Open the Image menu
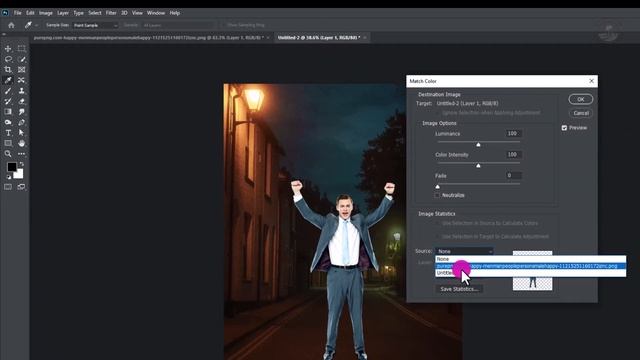Viewport: 640px width, 360px height. click(x=46, y=13)
